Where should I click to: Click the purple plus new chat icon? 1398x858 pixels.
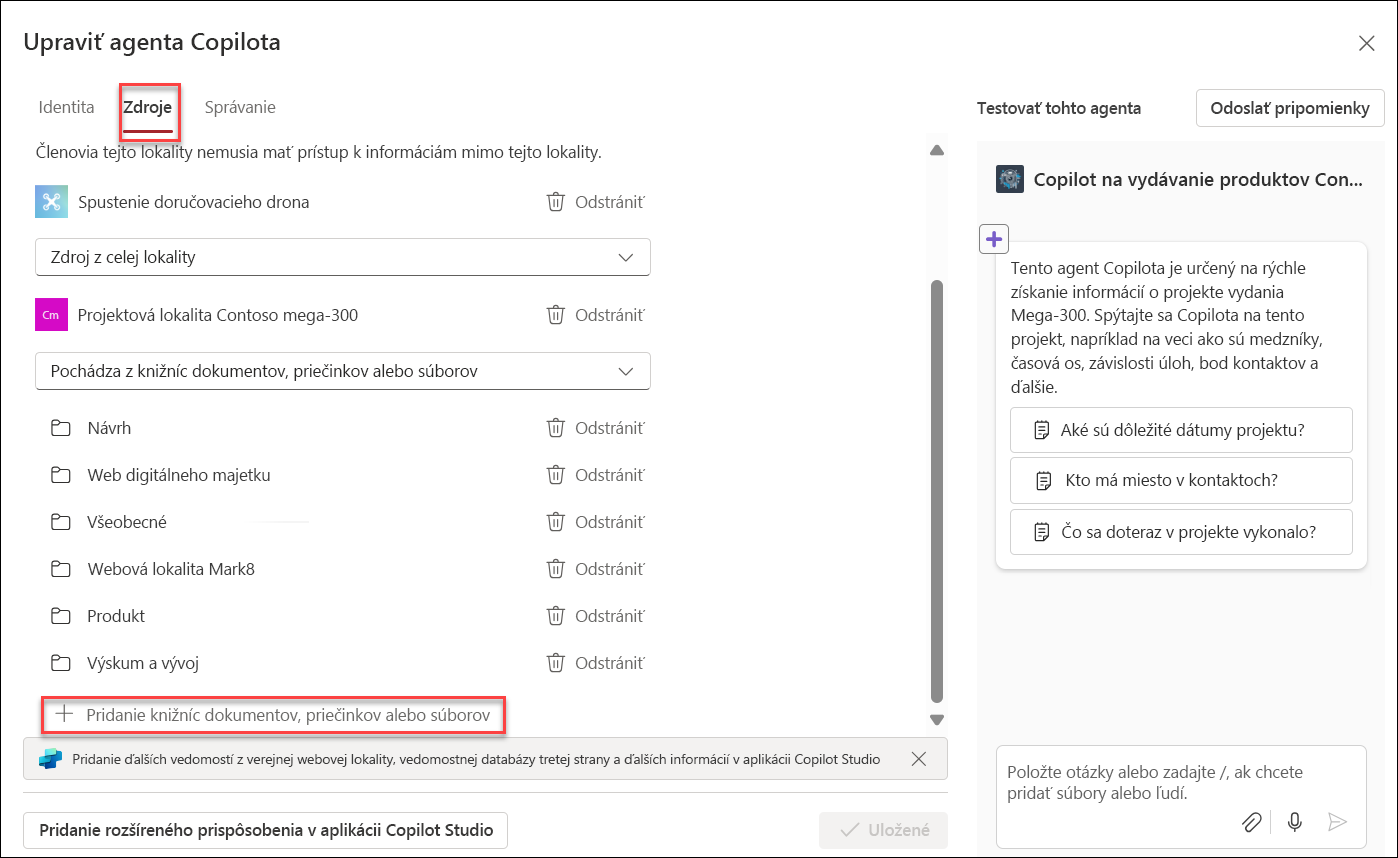tap(994, 239)
